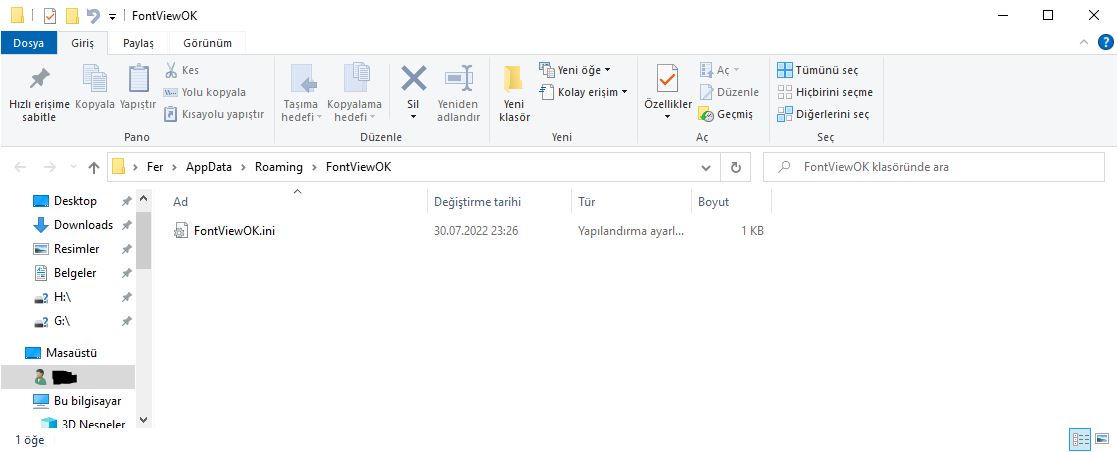
Task: Click Fer in the address path
Action: coord(155,167)
